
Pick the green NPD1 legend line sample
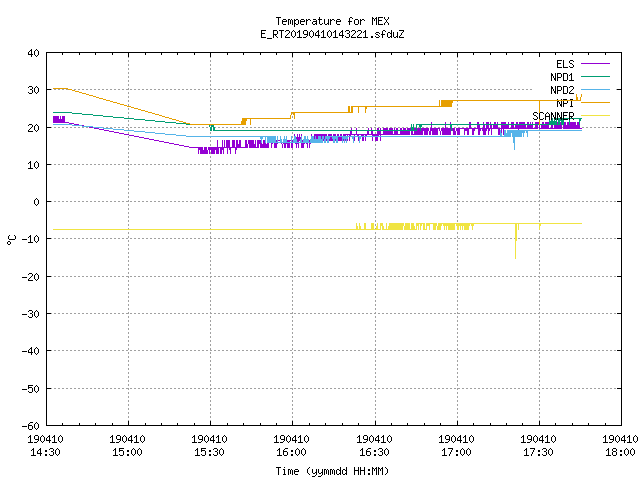595,76
